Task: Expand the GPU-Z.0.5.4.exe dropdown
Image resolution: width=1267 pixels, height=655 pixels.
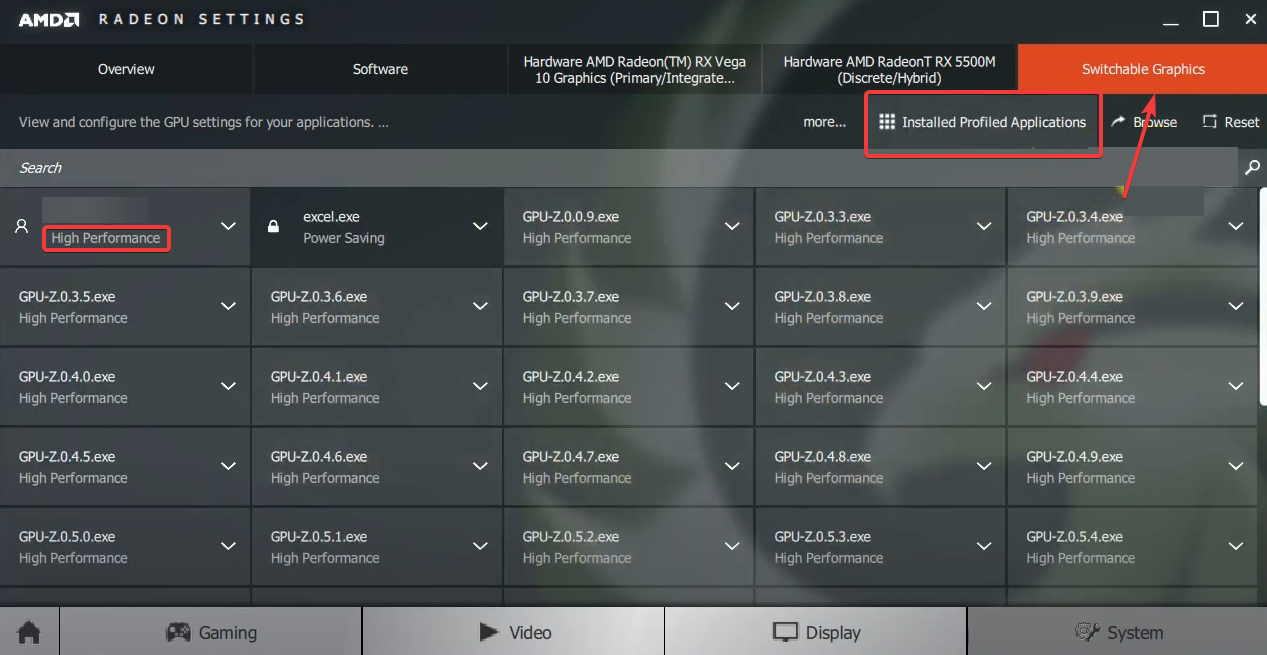Action: click(1236, 546)
